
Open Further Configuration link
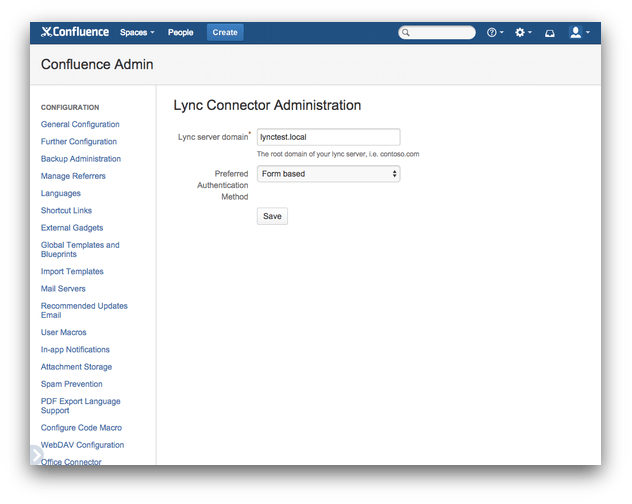coord(79,142)
